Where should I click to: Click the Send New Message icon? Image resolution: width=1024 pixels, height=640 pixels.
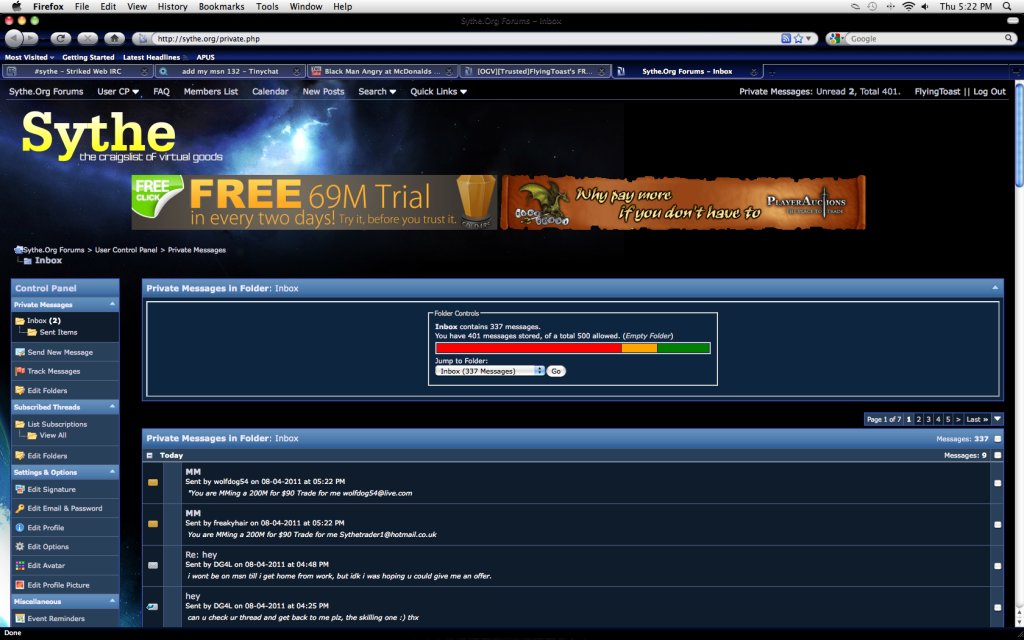pos(20,352)
